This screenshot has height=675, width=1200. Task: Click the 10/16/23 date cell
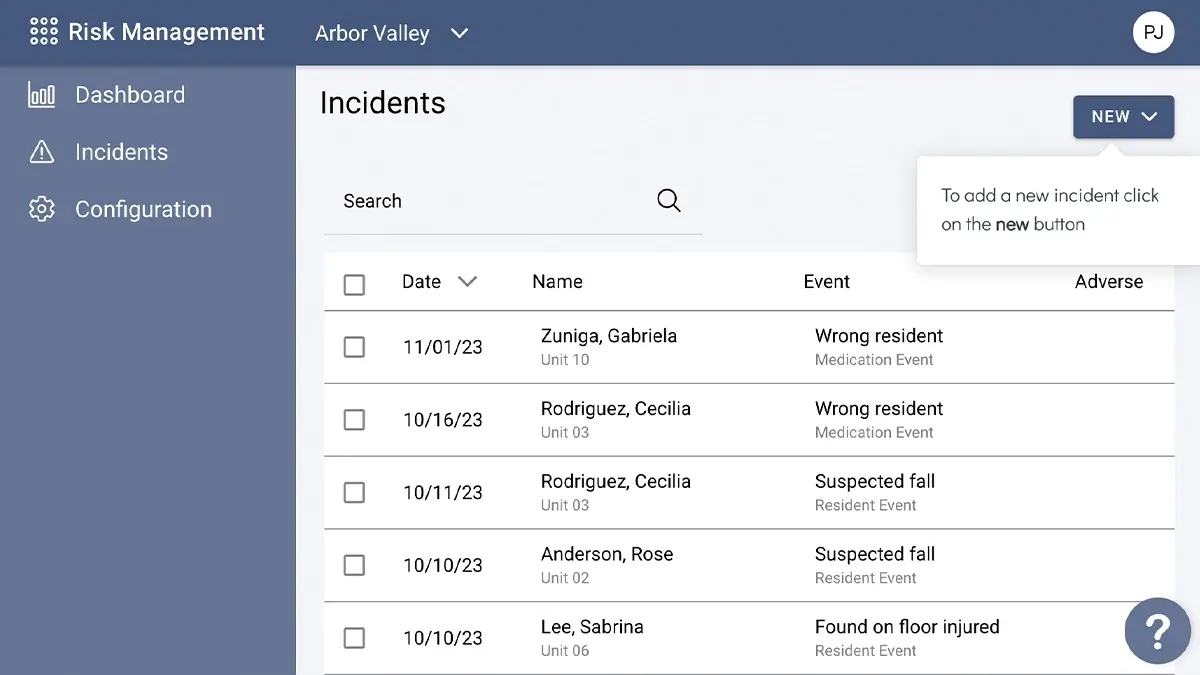click(443, 420)
